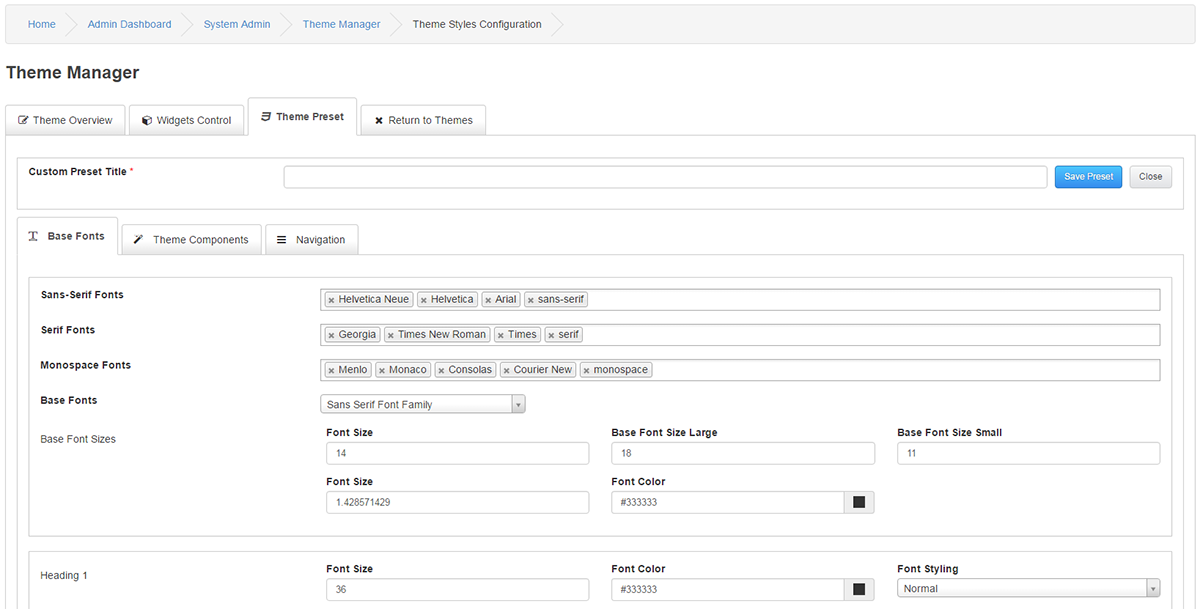Select the Theme Preset tab
Viewport: 1200px width, 609px height.
click(x=302, y=117)
